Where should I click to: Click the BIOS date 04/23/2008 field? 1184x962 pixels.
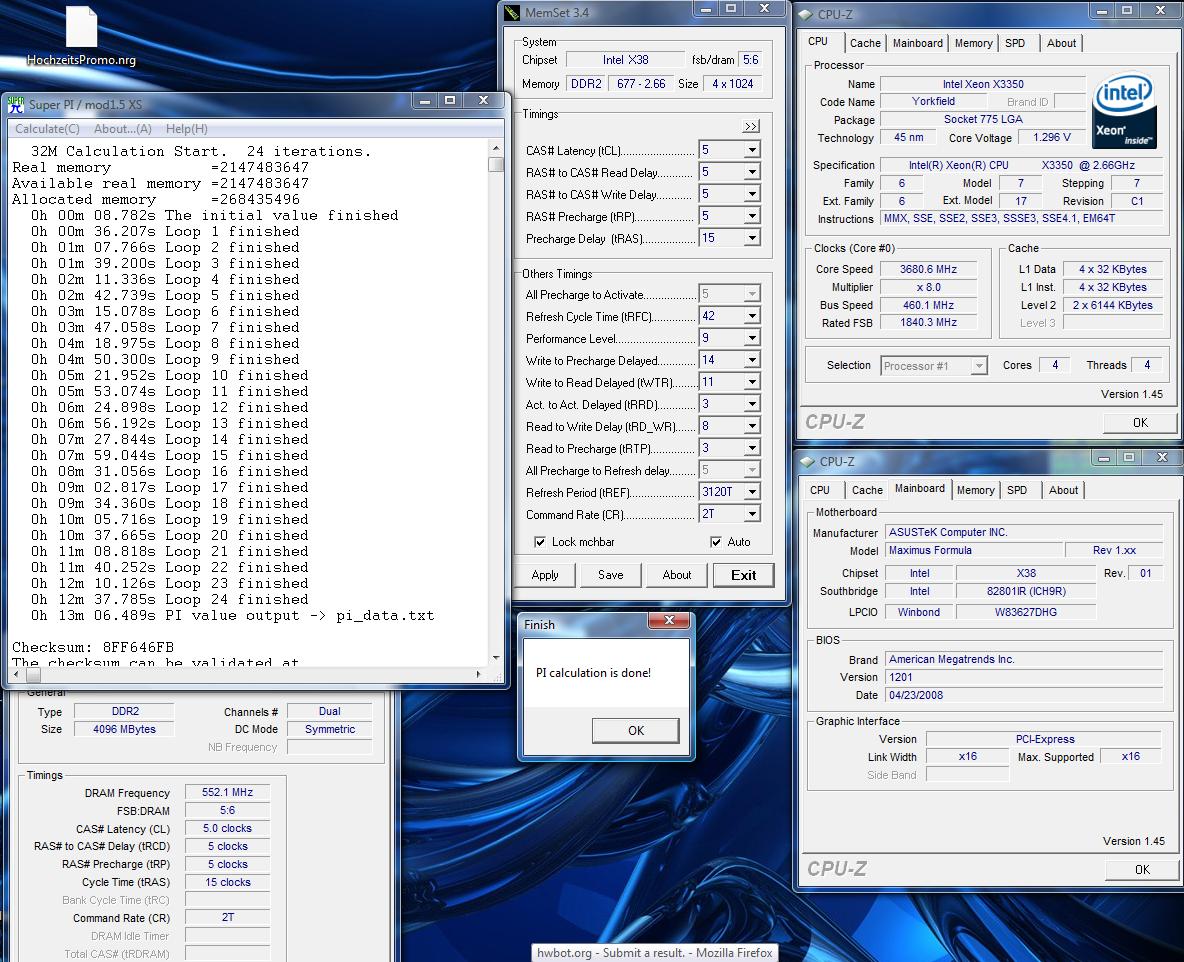pos(1023,695)
